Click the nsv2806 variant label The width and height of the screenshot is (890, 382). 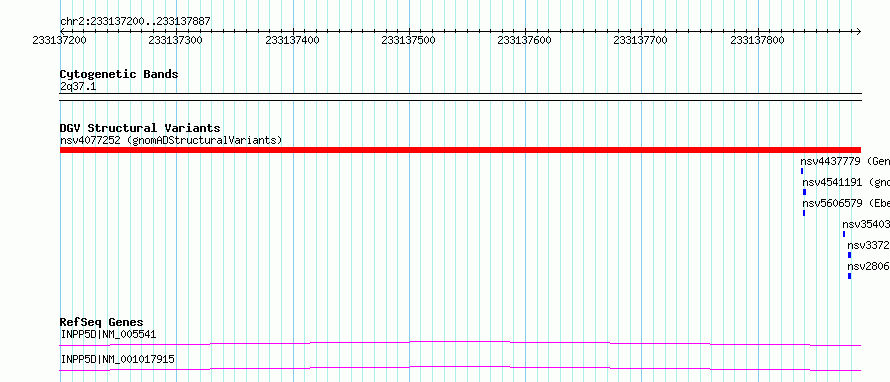pos(868,267)
